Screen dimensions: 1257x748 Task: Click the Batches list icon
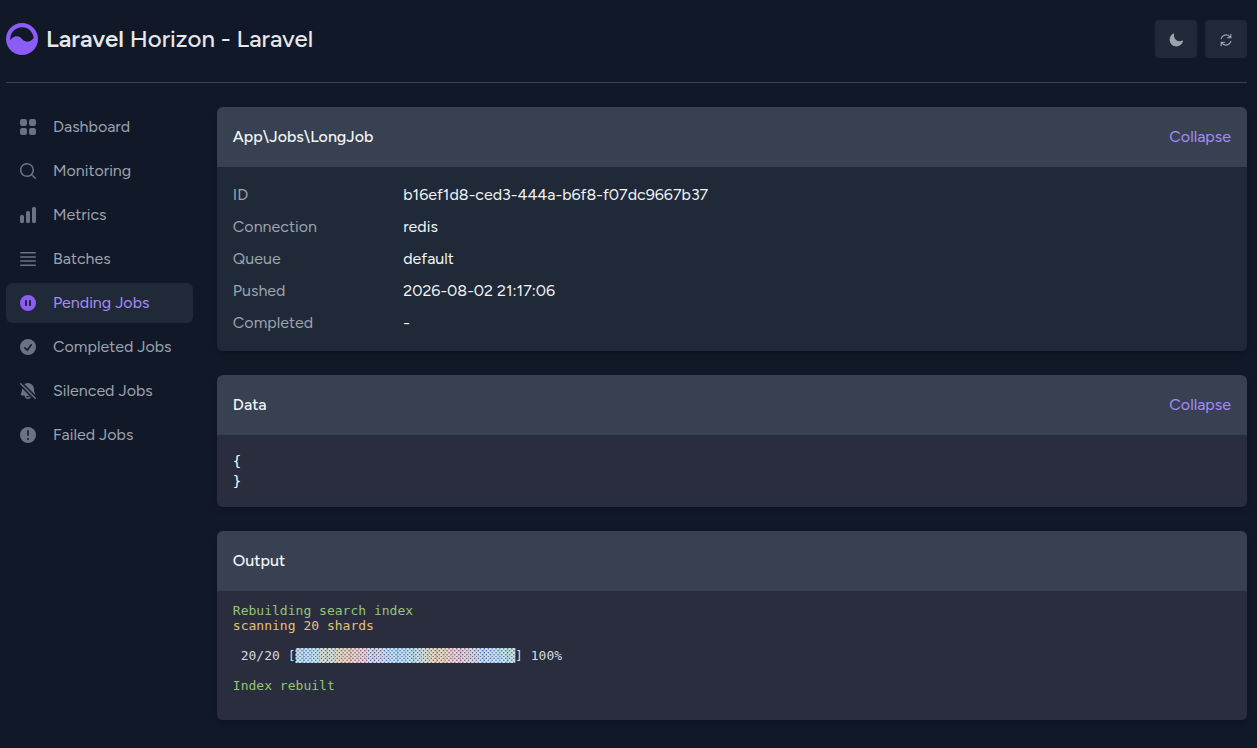pyautogui.click(x=28, y=259)
